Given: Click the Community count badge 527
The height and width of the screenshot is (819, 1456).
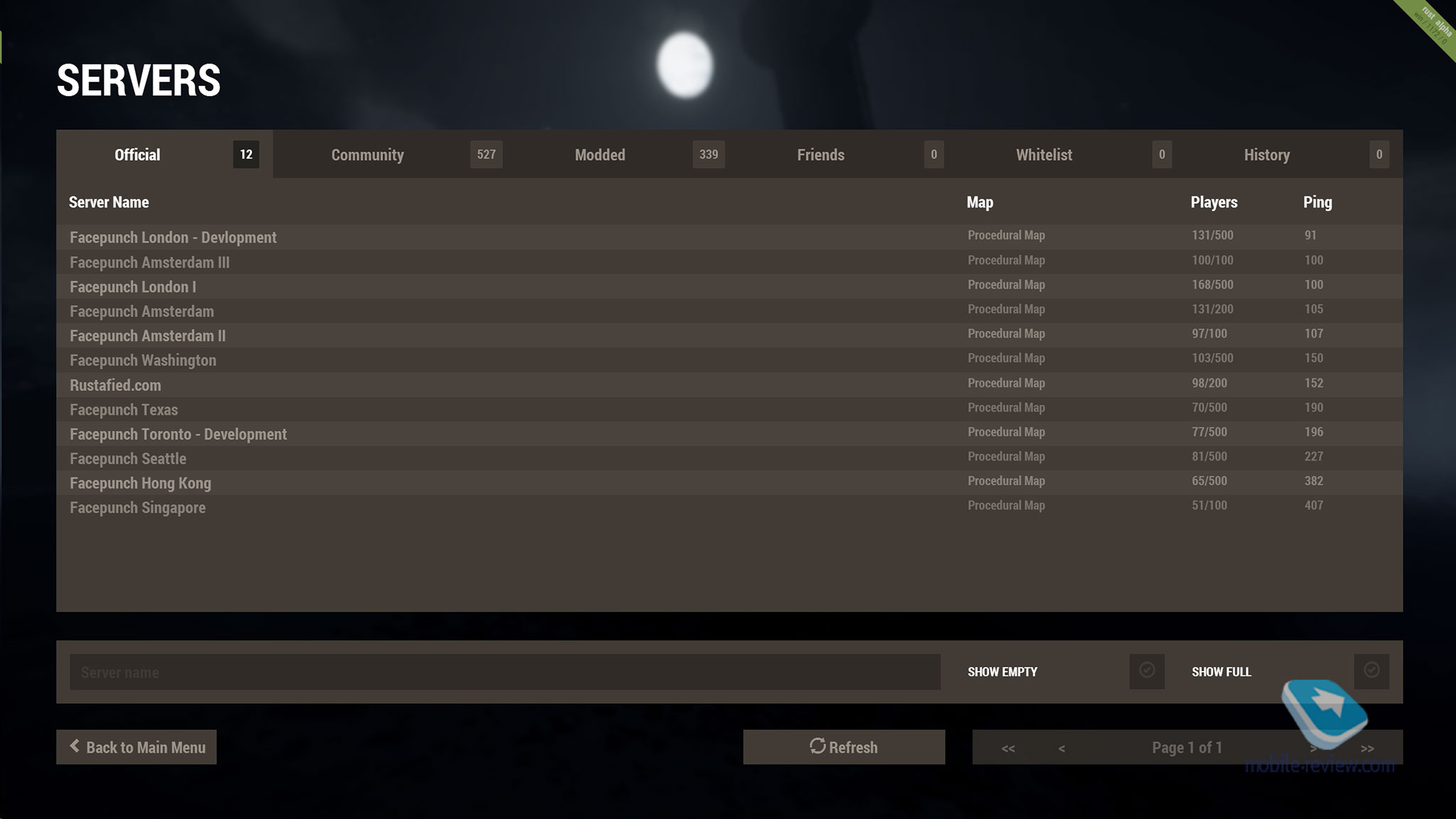Looking at the screenshot, I should 486,154.
